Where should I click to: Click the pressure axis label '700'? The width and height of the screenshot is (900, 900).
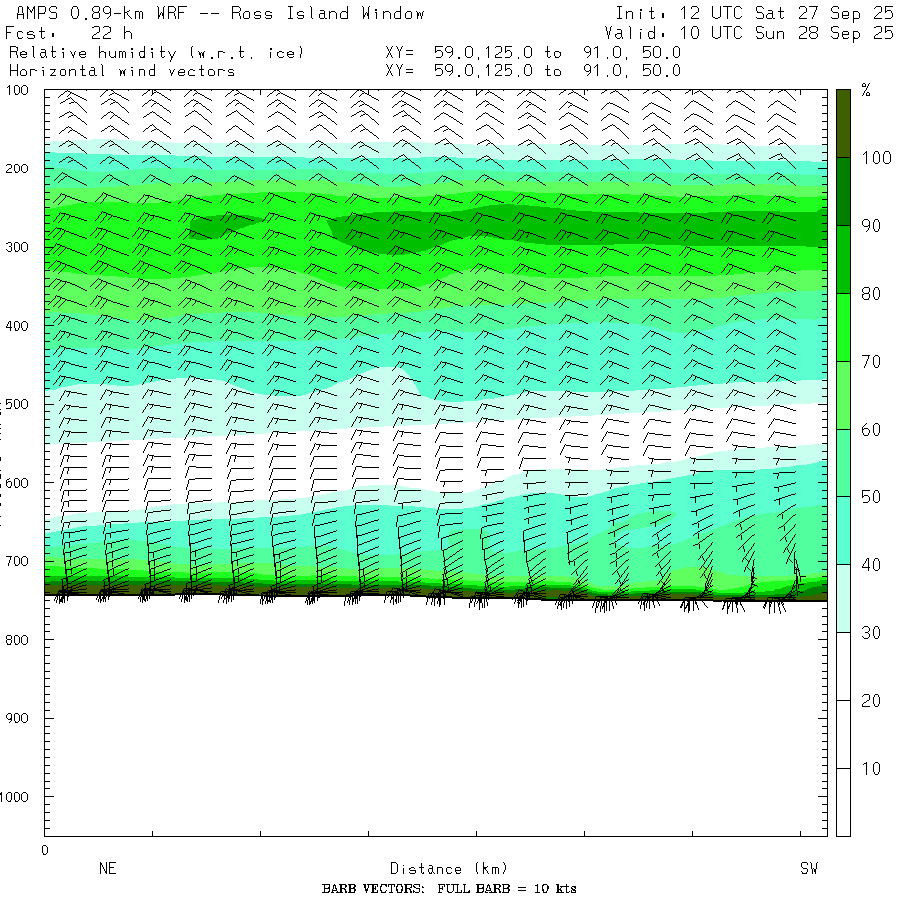(17, 561)
